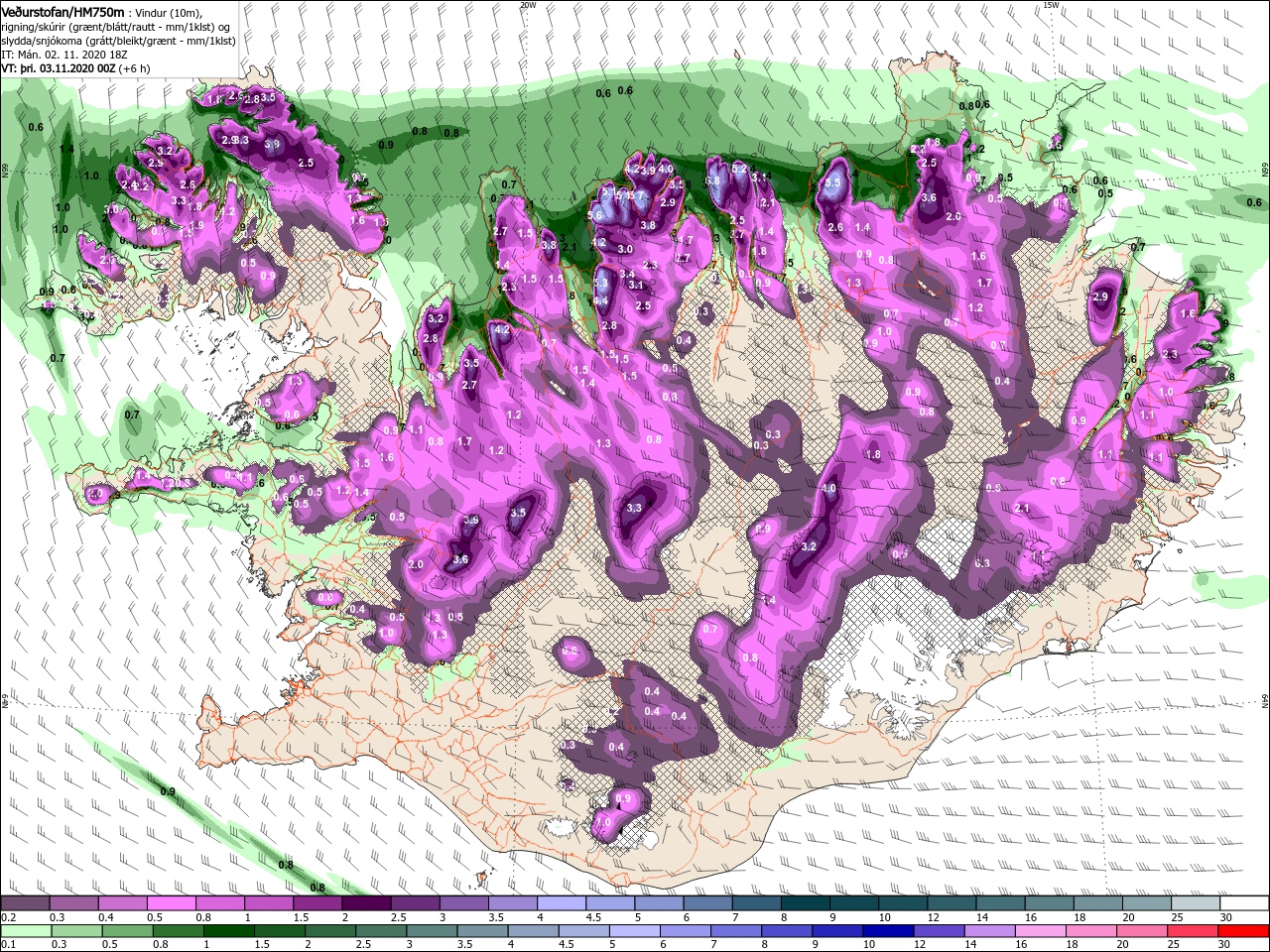1270x952 pixels.
Task: Click the 'rigning/skúrir' legend description line
Action: tap(115, 27)
